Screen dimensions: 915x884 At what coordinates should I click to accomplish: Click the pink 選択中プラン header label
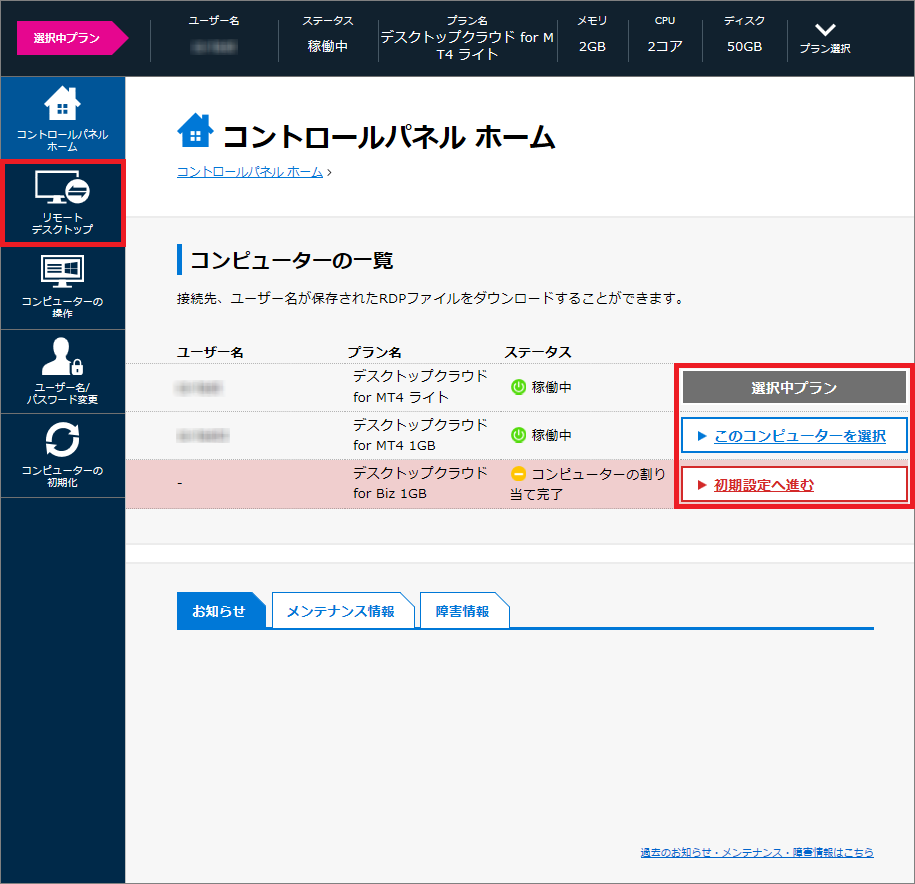pyautogui.click(x=72, y=38)
